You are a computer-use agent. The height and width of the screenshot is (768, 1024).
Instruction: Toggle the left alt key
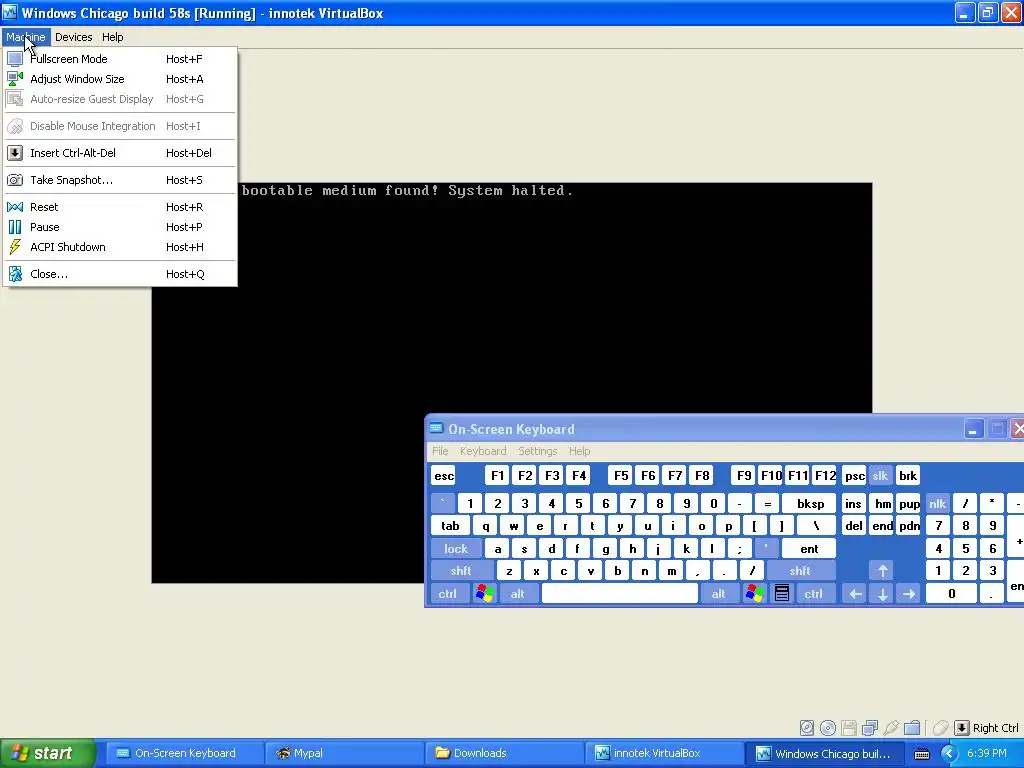tap(518, 594)
